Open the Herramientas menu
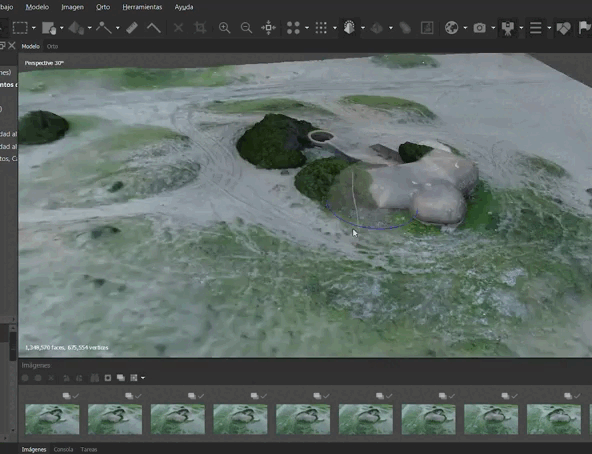Viewport: 592px width, 454px height. (x=142, y=7)
